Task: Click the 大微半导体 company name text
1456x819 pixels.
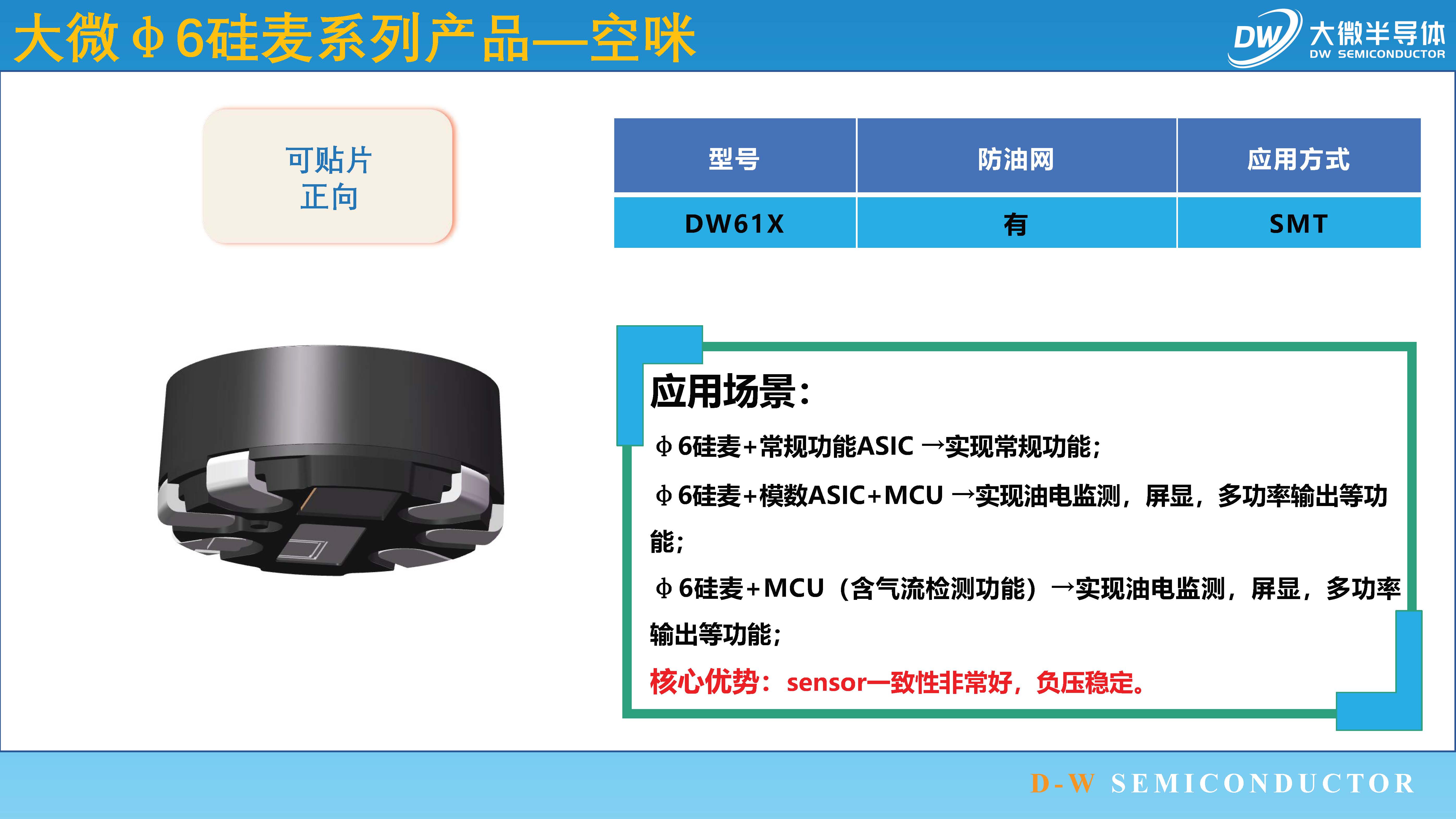Action: coord(1377,33)
